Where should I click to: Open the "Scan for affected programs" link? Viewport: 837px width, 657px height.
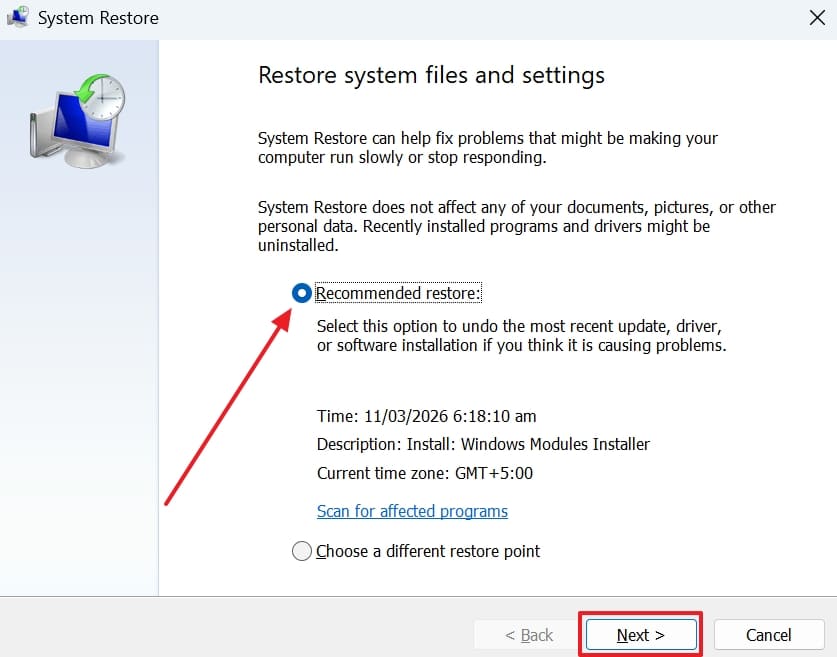coord(412,511)
